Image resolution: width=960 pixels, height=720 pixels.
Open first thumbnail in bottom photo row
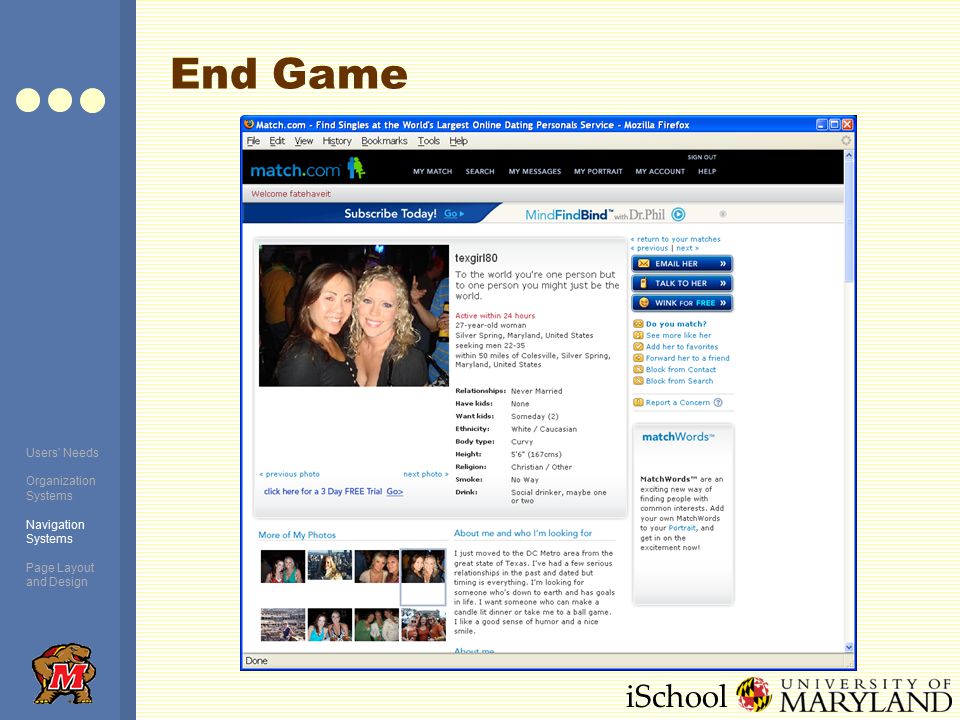click(283, 624)
